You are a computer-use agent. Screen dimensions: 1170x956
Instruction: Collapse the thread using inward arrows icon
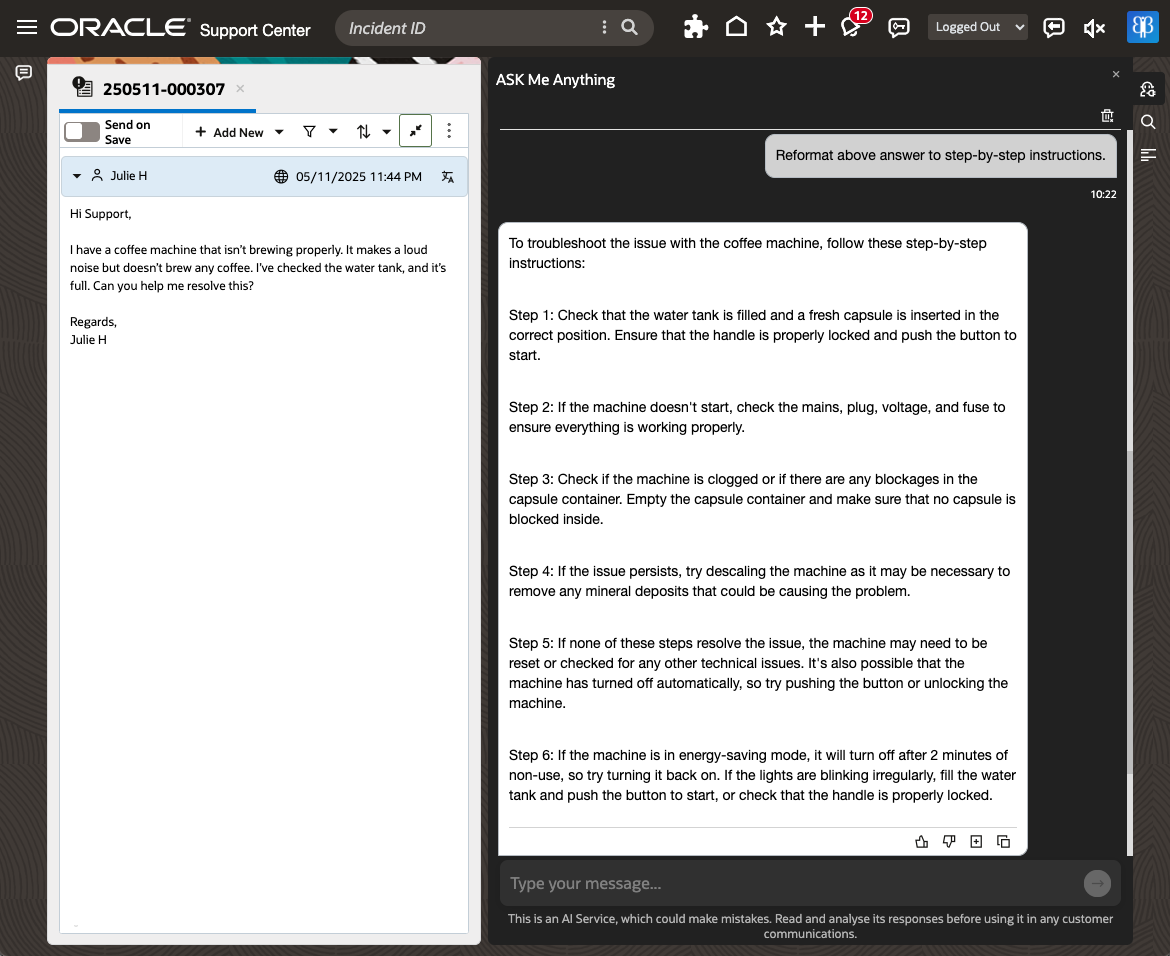(415, 130)
